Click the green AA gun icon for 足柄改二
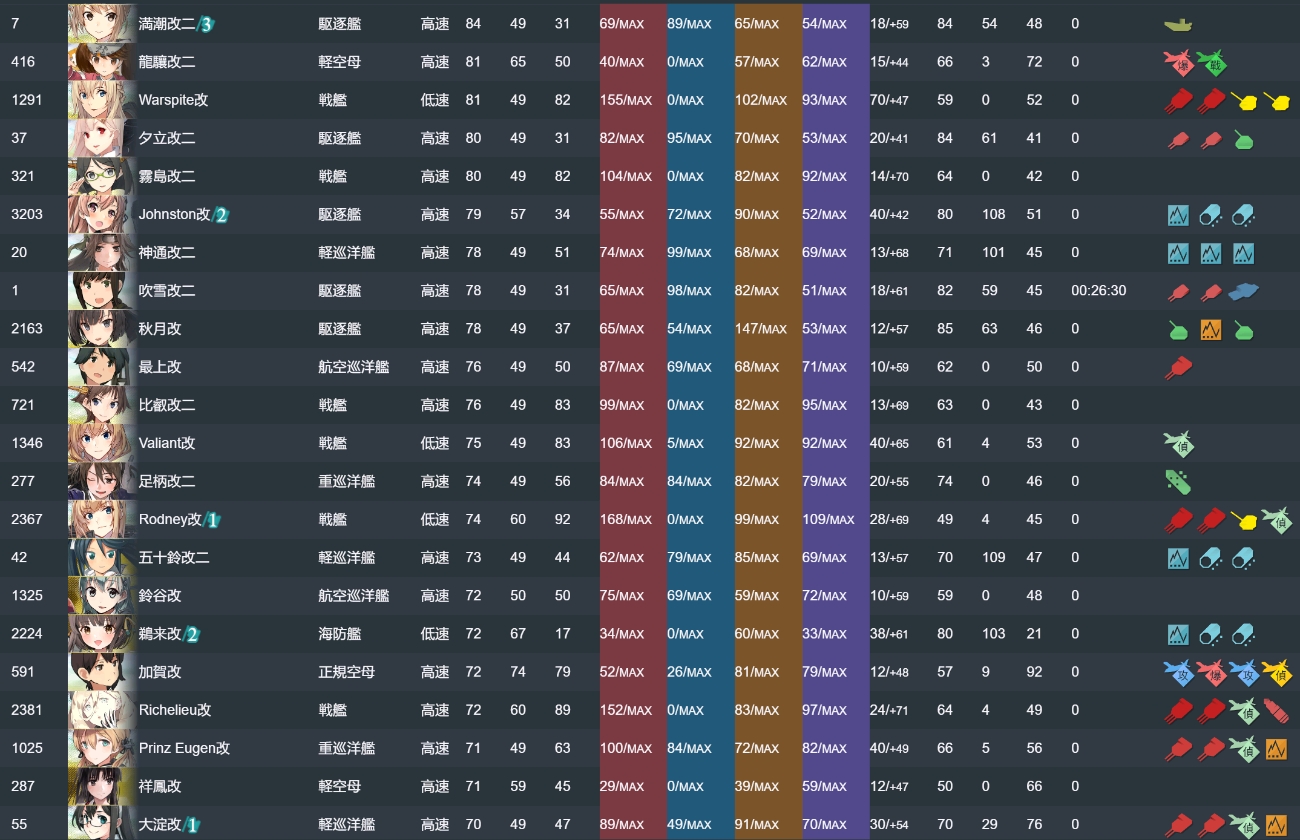This screenshot has width=1300, height=840. point(1179,481)
